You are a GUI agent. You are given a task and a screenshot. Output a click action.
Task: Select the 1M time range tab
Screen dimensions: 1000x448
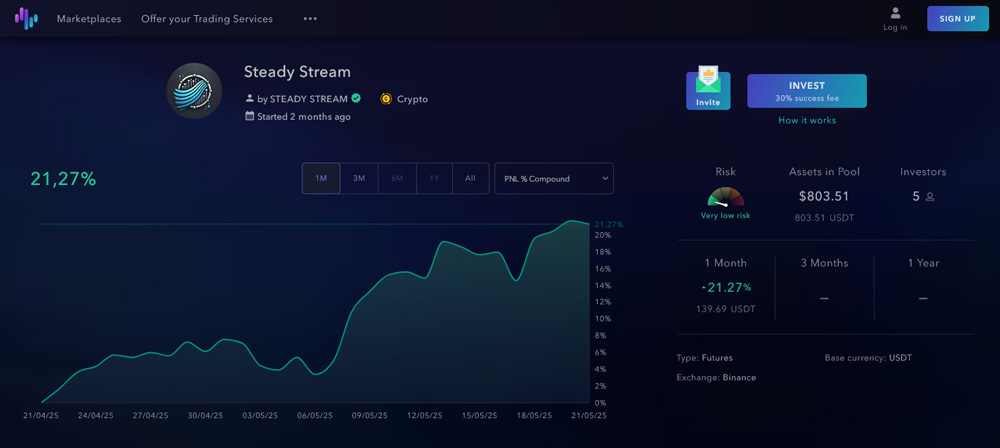321,178
